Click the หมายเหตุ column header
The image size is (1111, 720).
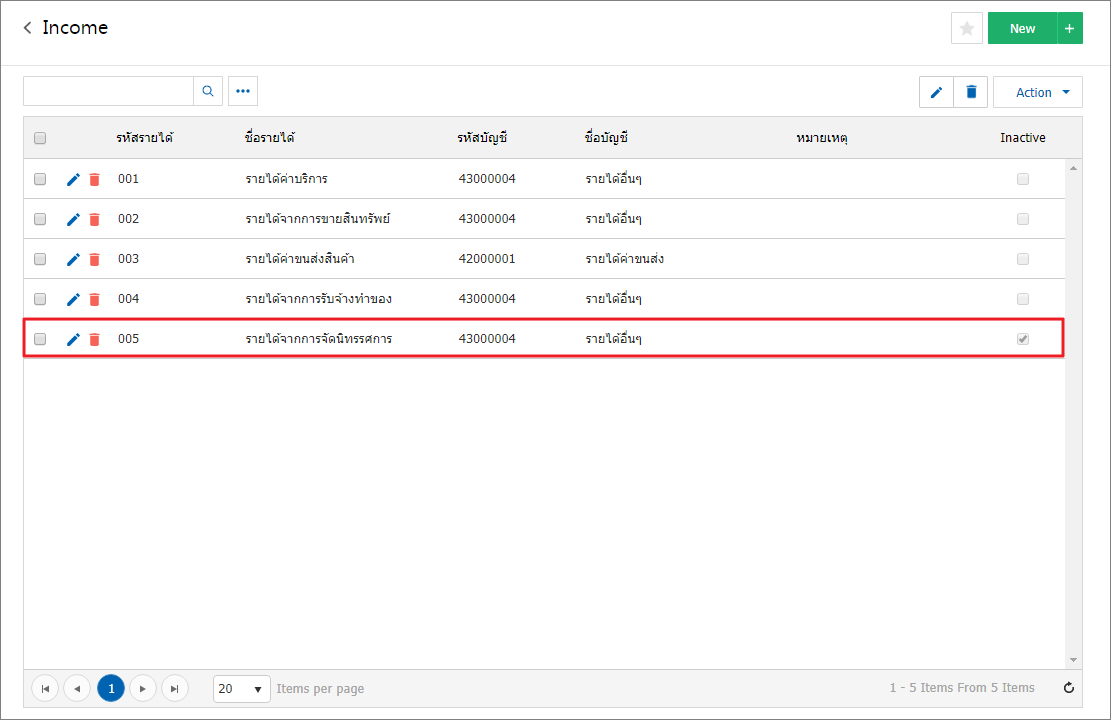(822, 137)
